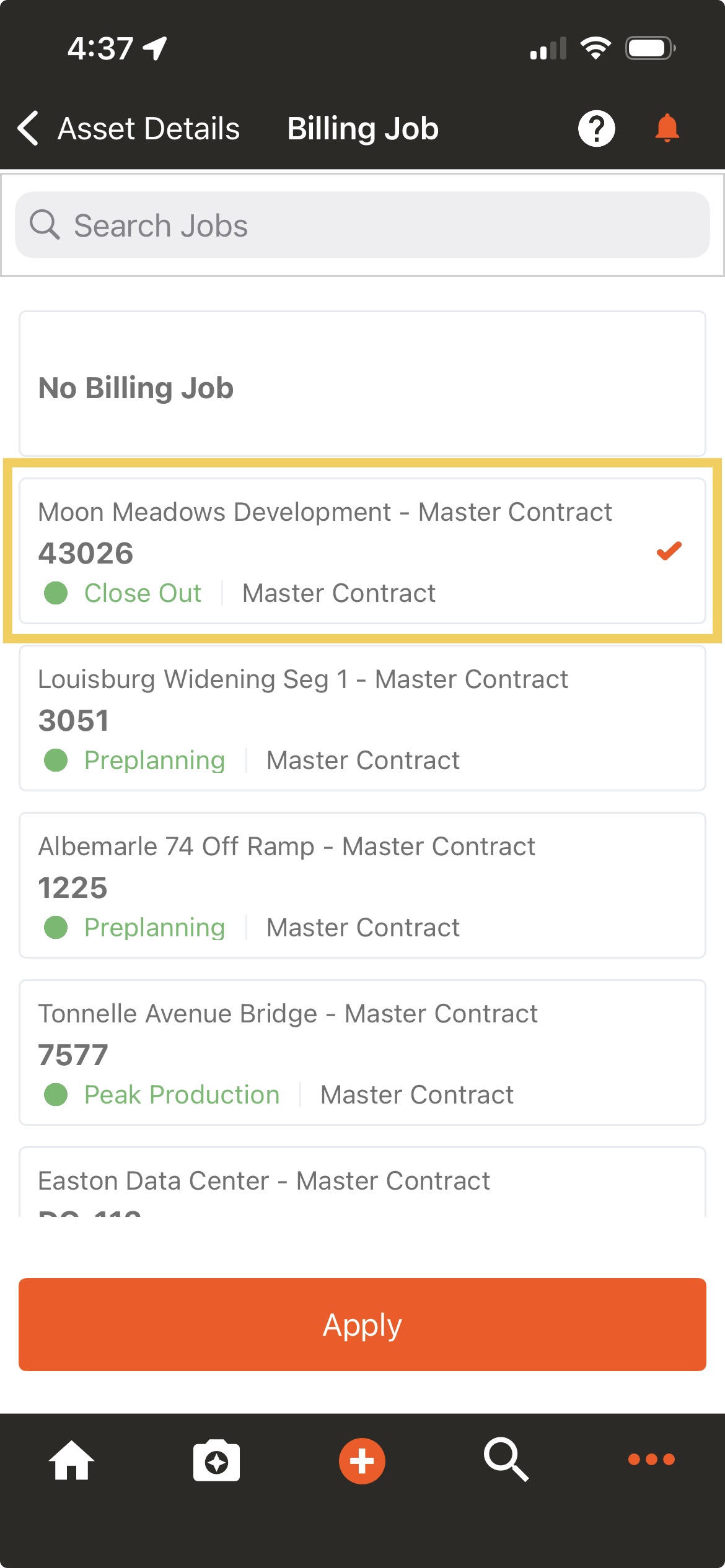Select the No Billing Job option
Image resolution: width=725 pixels, height=1568 pixels.
click(x=362, y=384)
